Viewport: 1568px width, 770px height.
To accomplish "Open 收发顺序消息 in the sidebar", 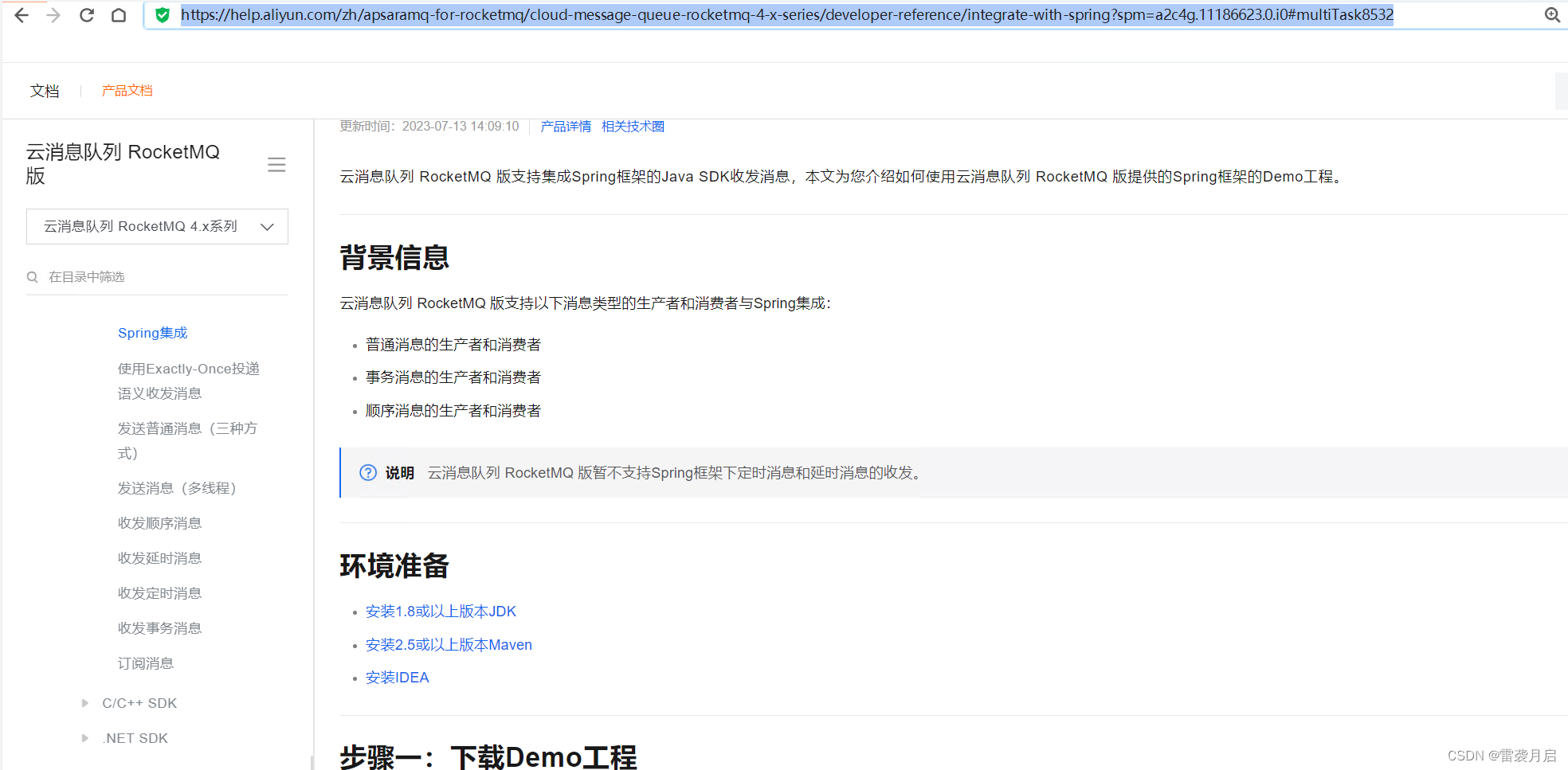I will (x=159, y=522).
